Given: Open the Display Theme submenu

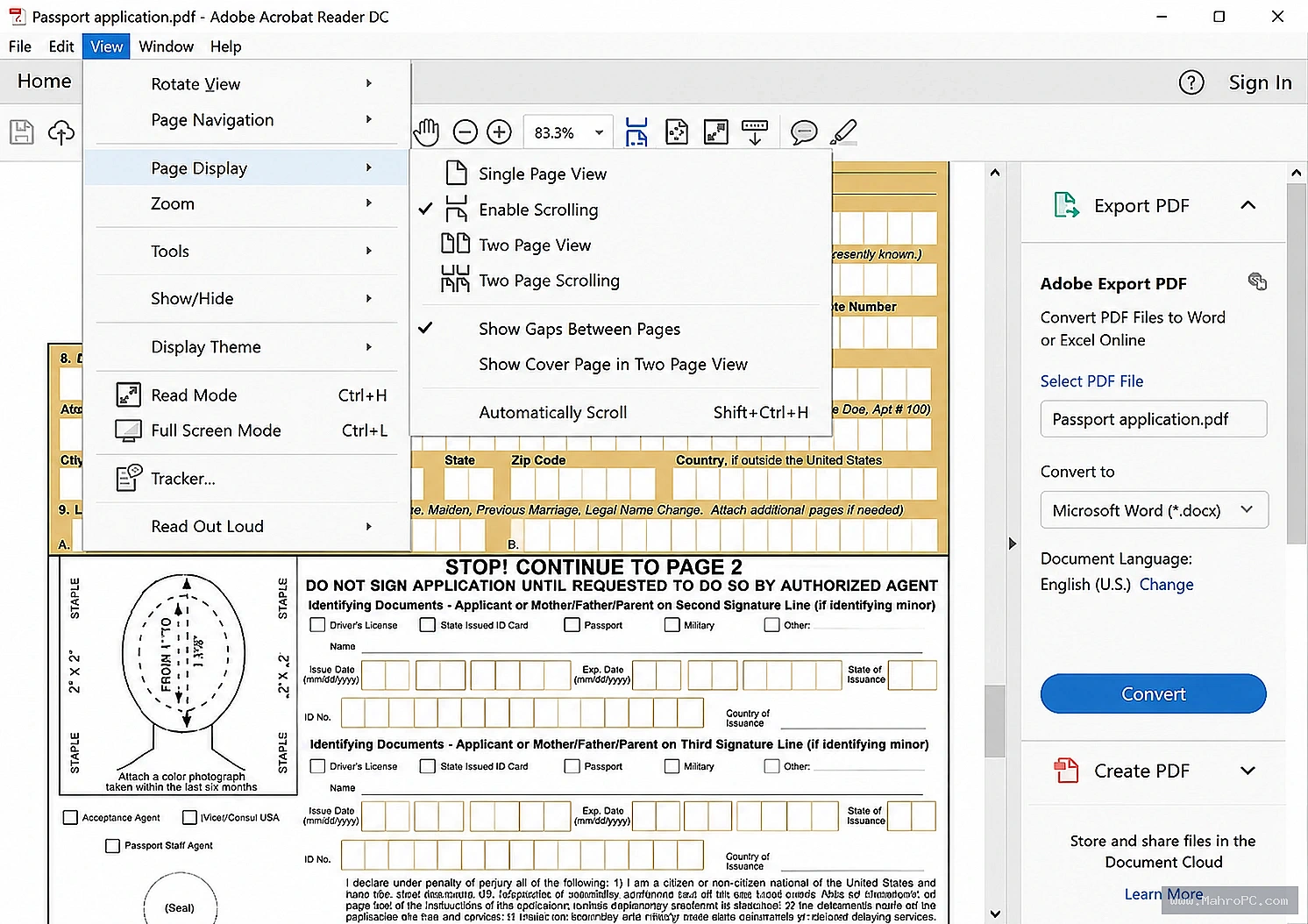Looking at the screenshot, I should coord(247,347).
